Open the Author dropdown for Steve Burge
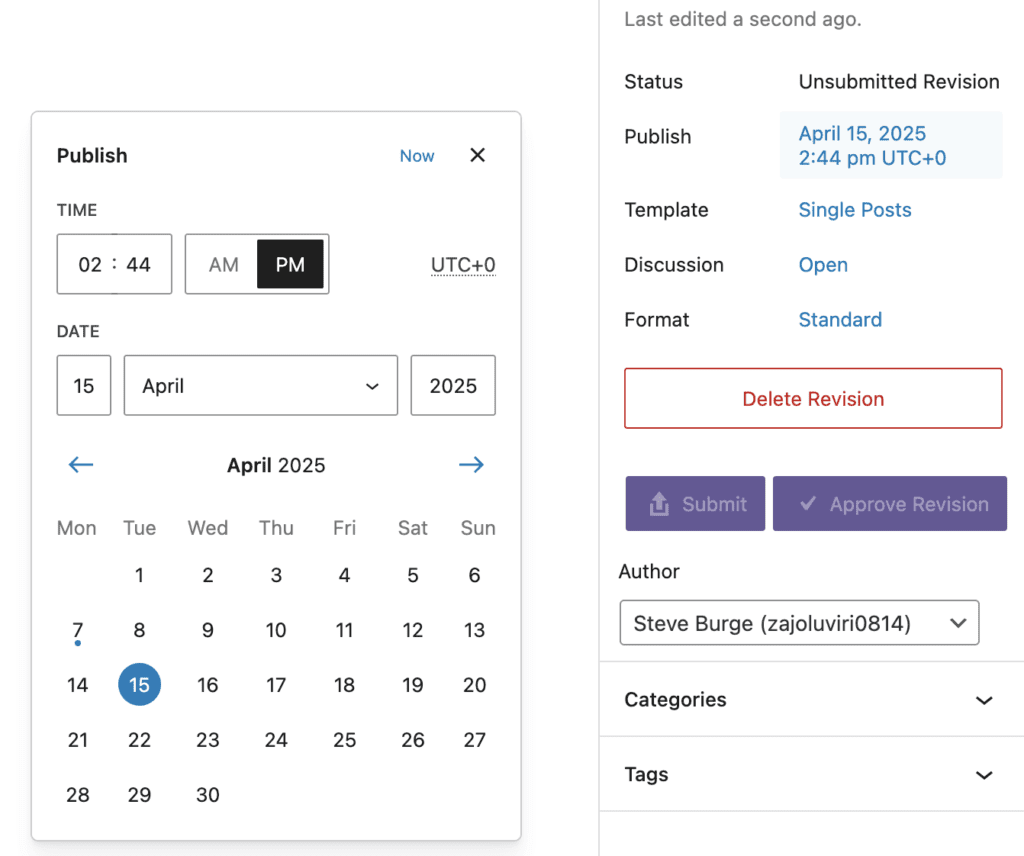This screenshot has height=856, width=1024. 799,623
